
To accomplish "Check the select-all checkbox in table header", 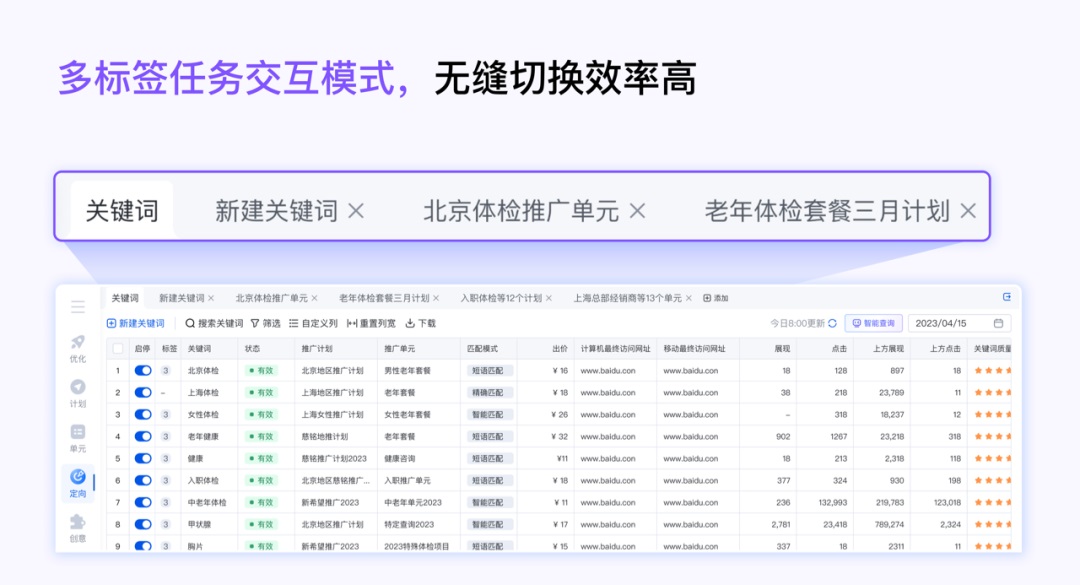I will click(x=118, y=349).
